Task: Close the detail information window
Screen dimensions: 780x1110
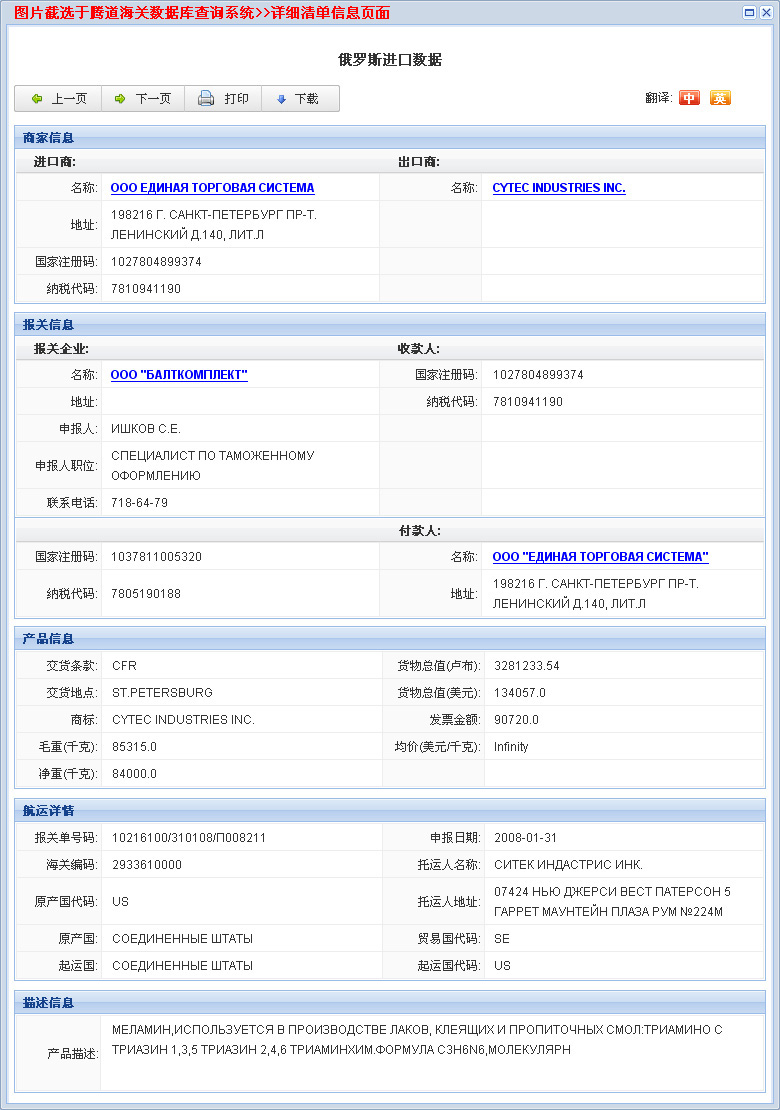Action: pyautogui.click(x=766, y=12)
